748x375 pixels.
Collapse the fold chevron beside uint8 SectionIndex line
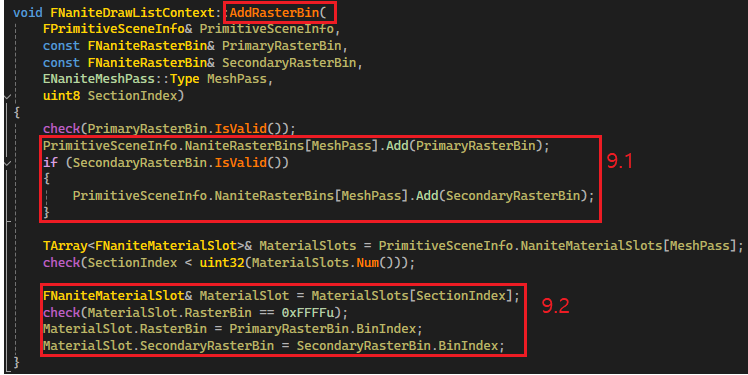7,97
